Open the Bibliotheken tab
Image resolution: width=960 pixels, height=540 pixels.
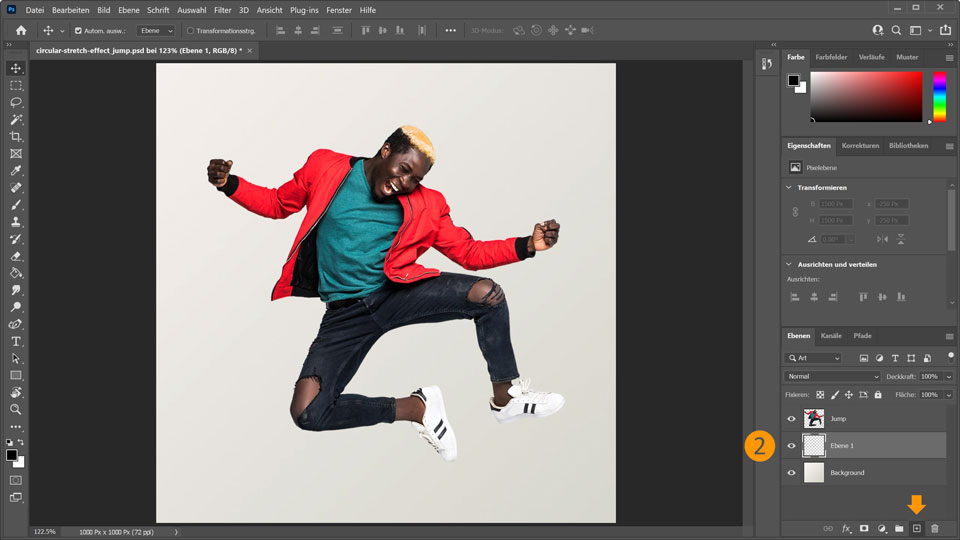[x=908, y=146]
